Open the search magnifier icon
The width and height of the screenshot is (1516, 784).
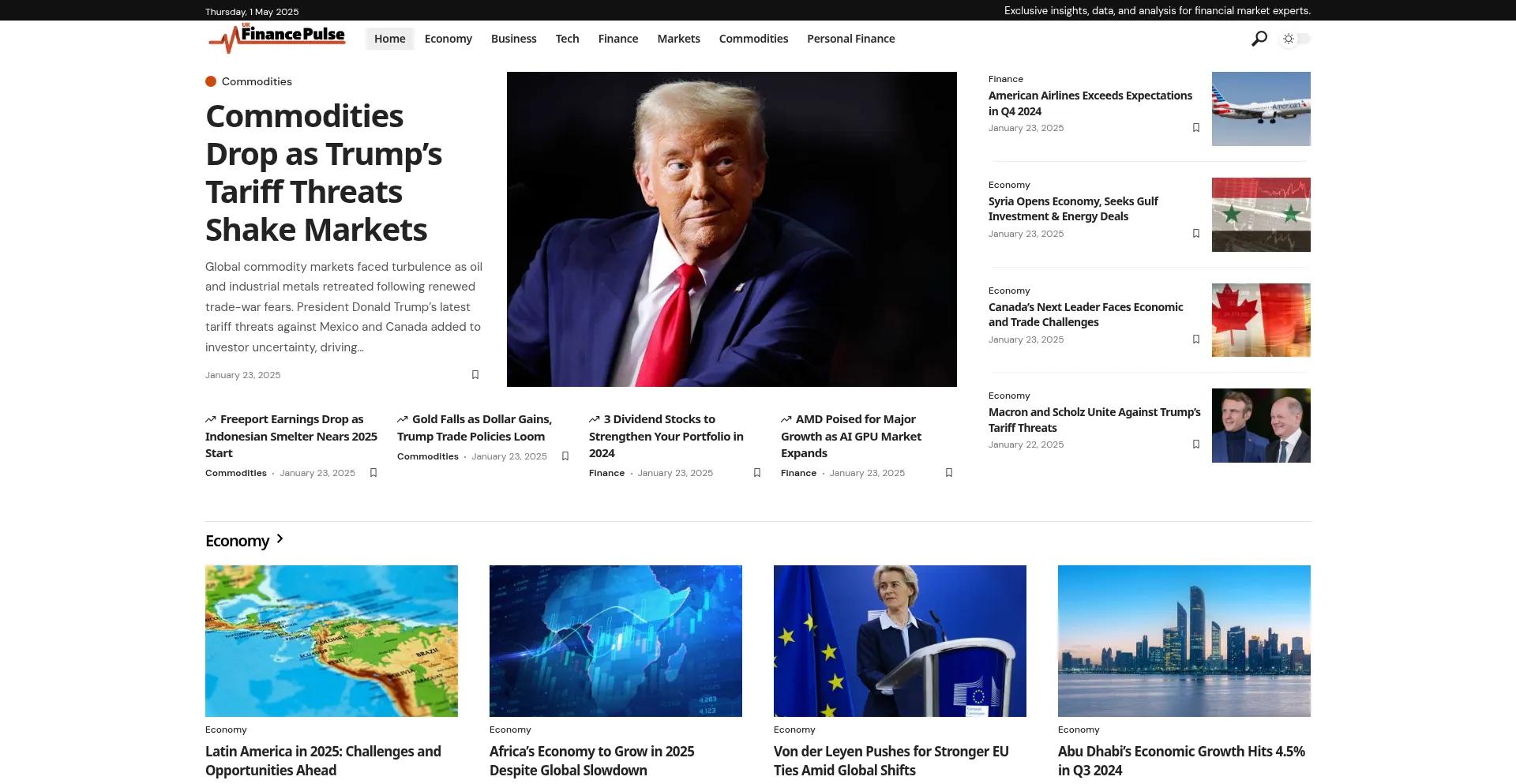1259,39
